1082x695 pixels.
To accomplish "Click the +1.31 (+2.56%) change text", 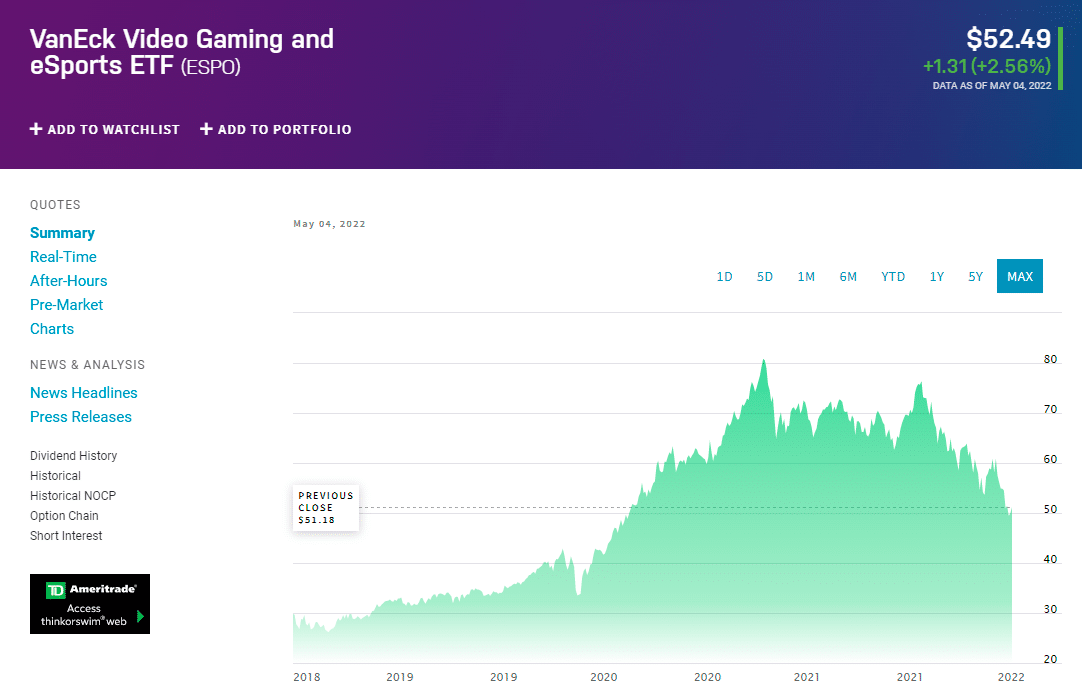I will coord(987,66).
